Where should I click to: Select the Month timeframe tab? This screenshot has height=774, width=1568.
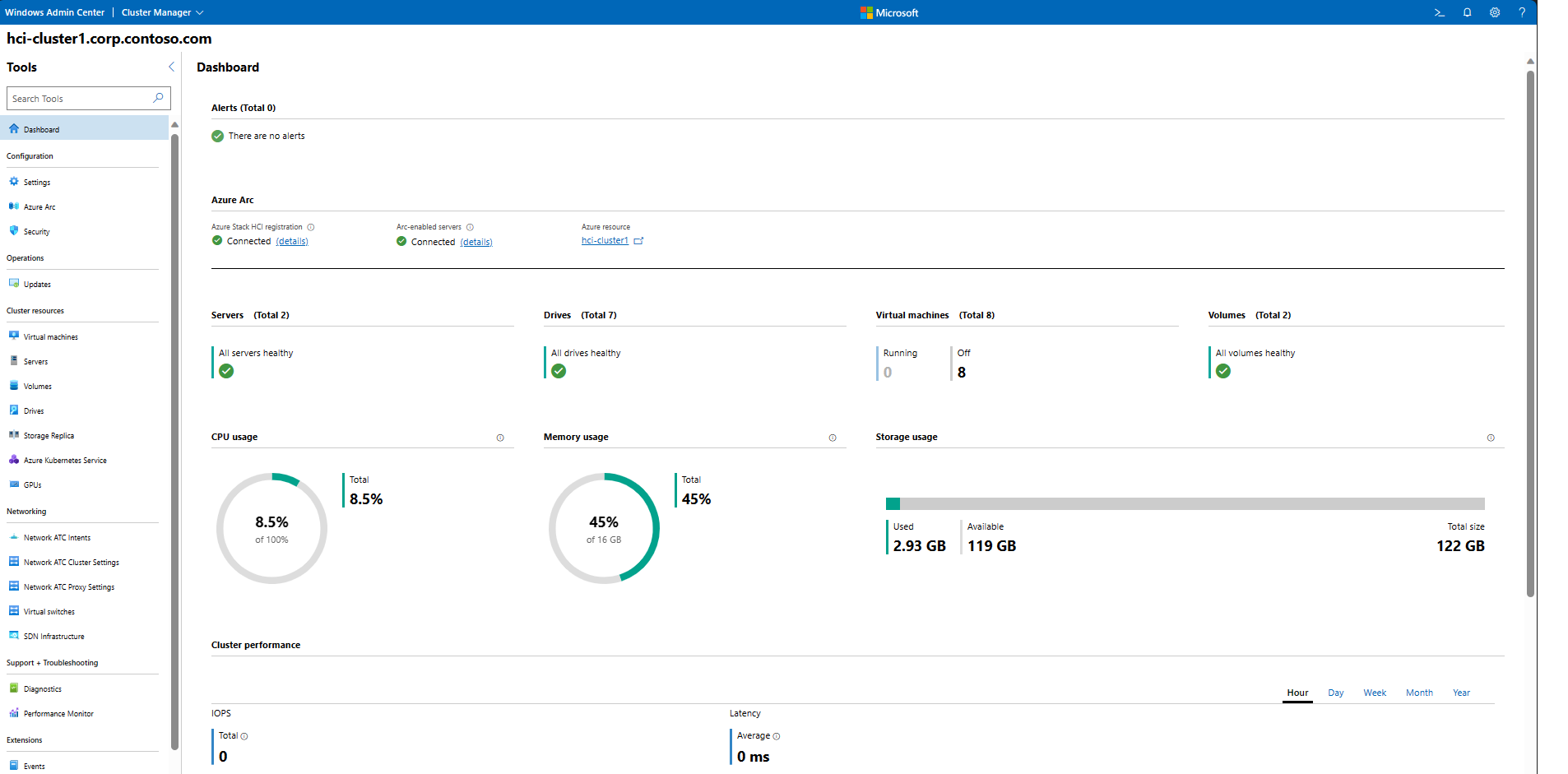[1419, 693]
